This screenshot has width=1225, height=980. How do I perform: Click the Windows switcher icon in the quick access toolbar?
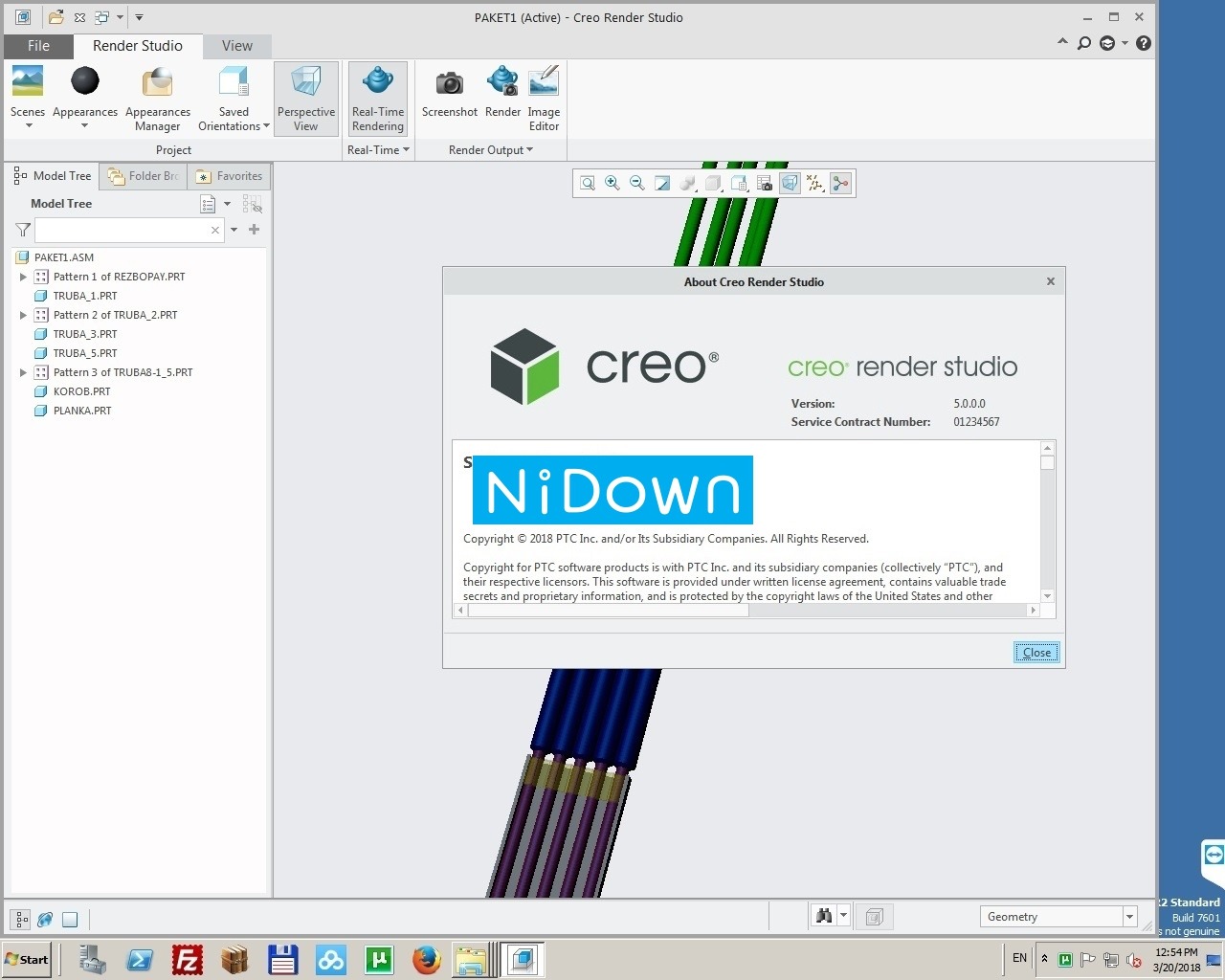click(x=101, y=17)
